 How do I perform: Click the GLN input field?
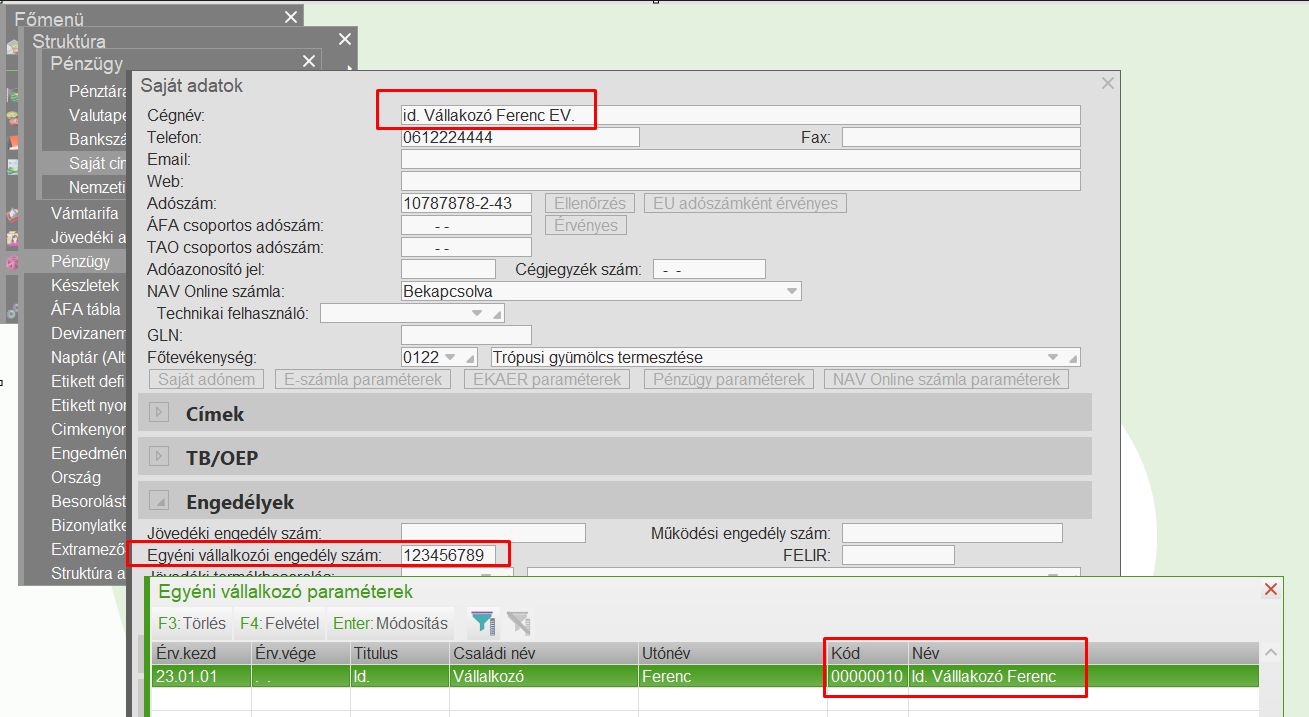coord(466,335)
